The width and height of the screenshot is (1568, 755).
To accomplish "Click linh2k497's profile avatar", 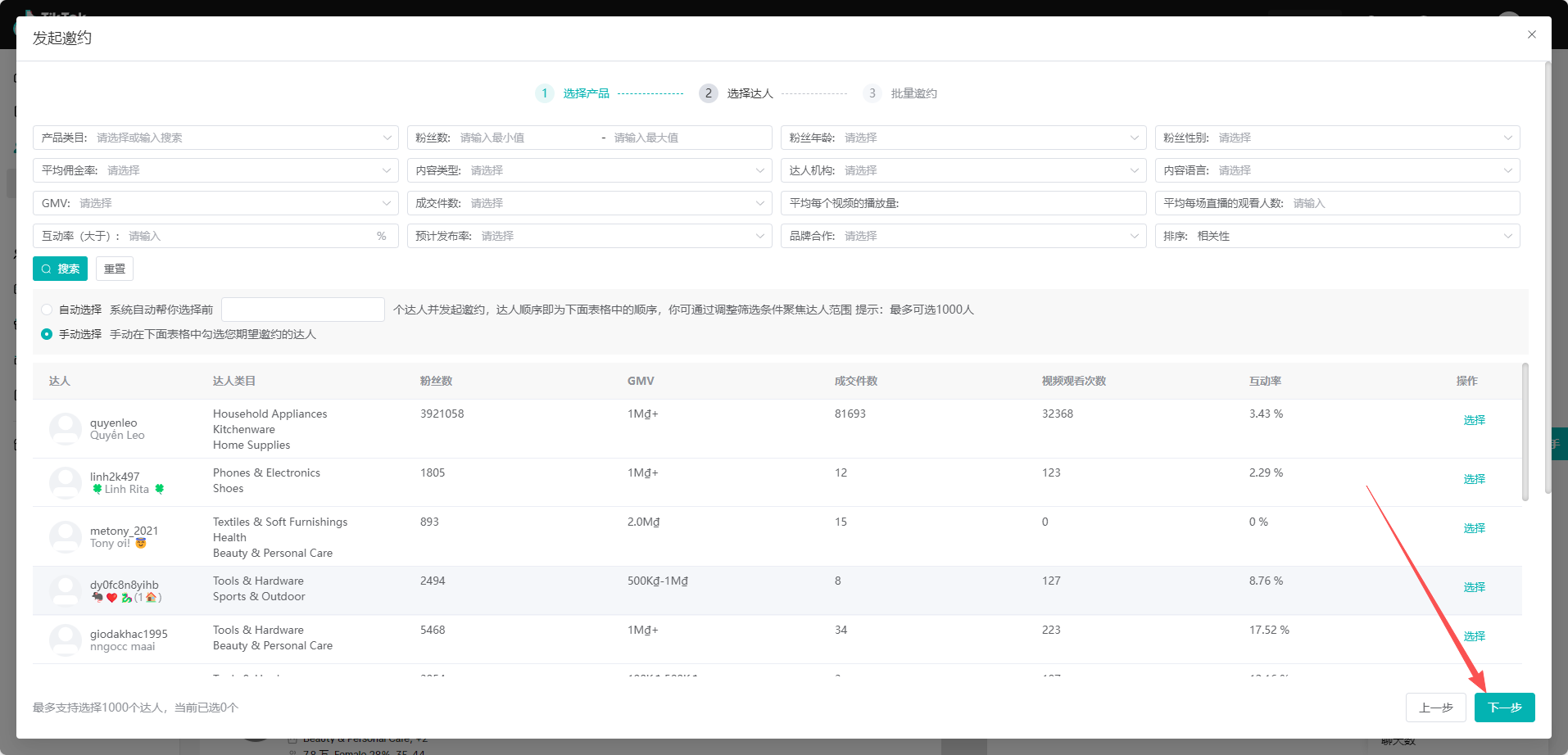I will [65, 482].
